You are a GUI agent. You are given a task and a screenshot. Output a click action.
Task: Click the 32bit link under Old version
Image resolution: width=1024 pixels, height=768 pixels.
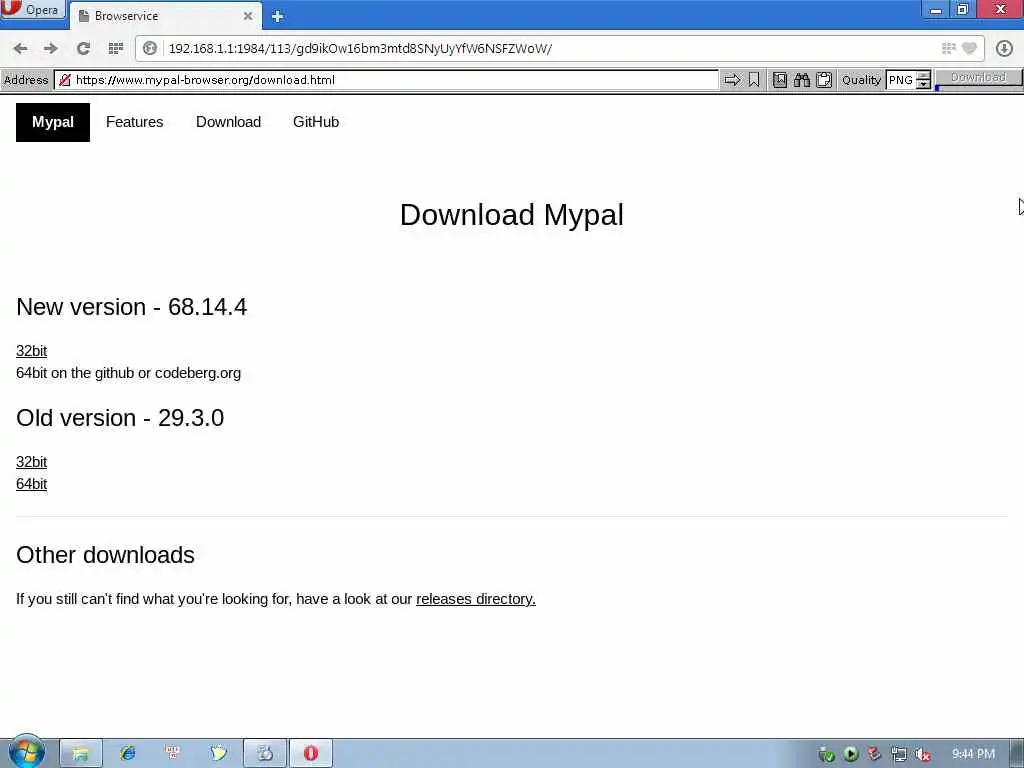[31, 462]
